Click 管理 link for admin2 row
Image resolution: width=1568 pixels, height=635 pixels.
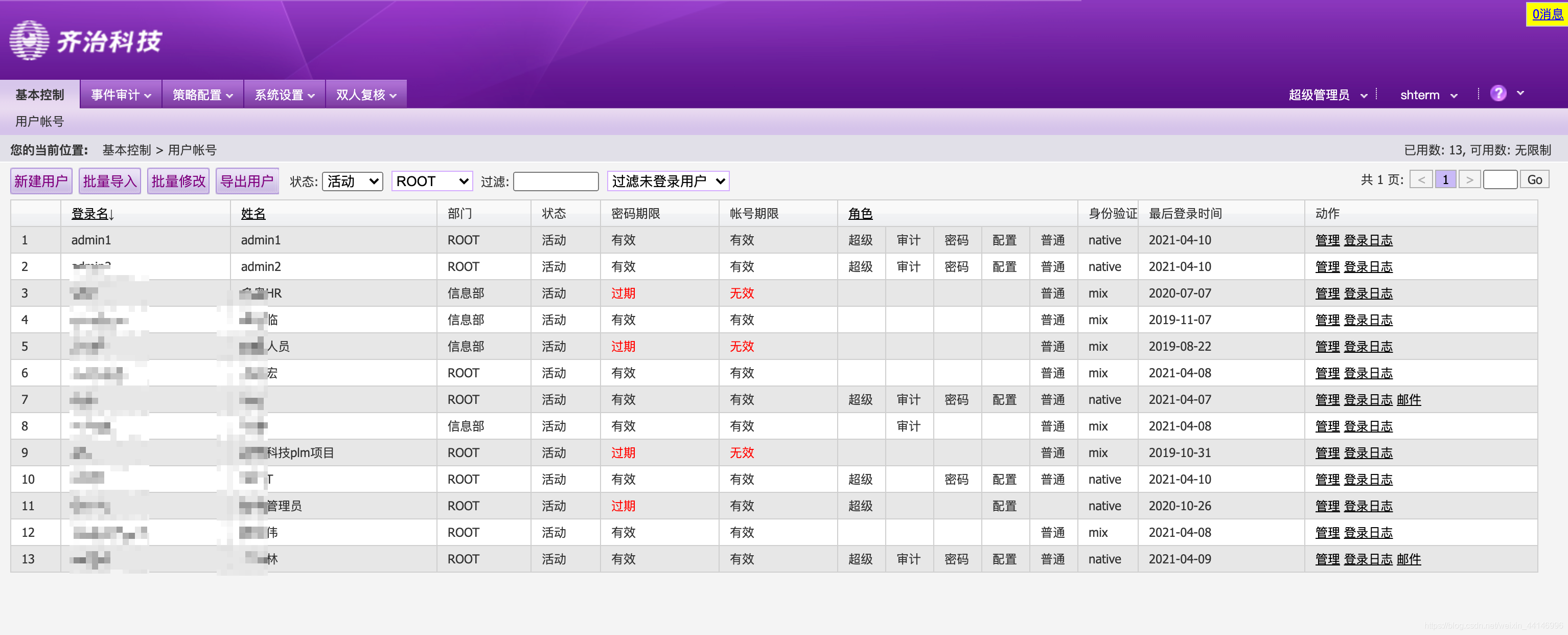(x=1327, y=267)
